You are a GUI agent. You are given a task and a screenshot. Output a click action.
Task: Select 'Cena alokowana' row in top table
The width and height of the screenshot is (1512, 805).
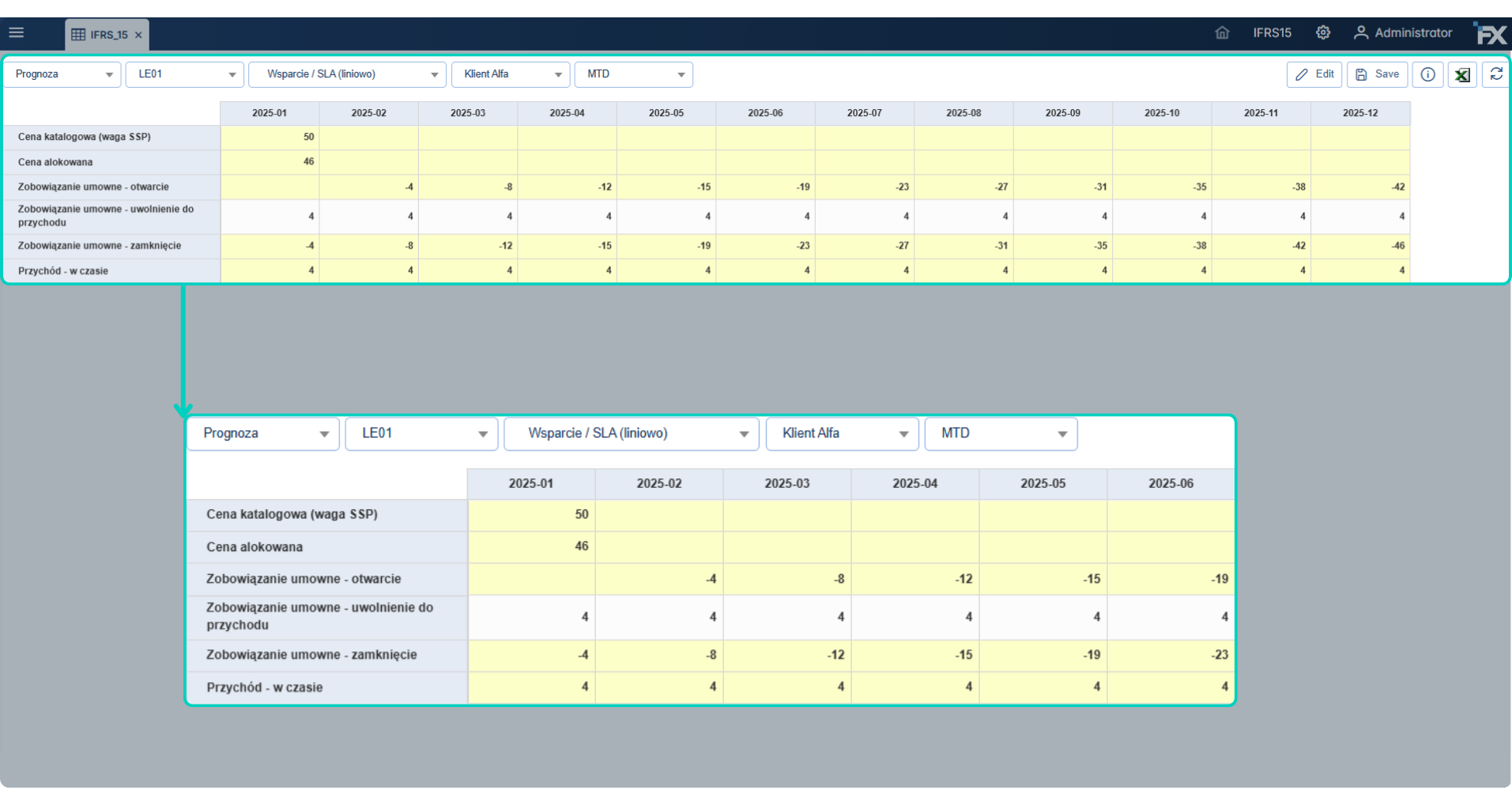pos(111,162)
